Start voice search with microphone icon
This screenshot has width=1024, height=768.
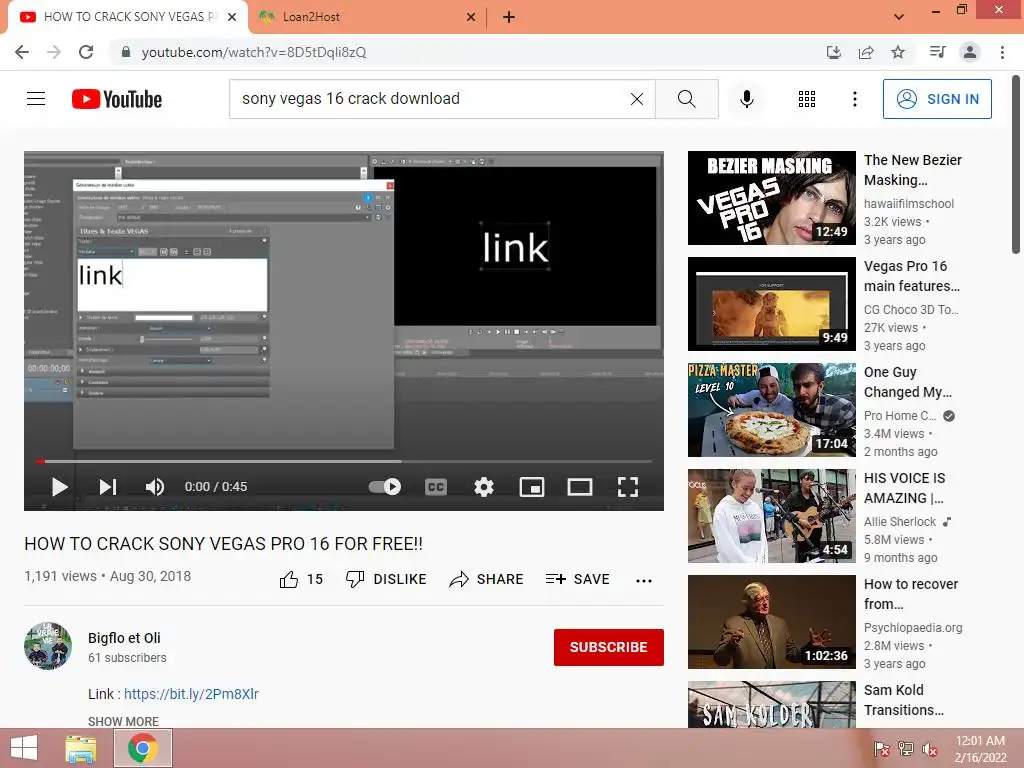pyautogui.click(x=747, y=99)
